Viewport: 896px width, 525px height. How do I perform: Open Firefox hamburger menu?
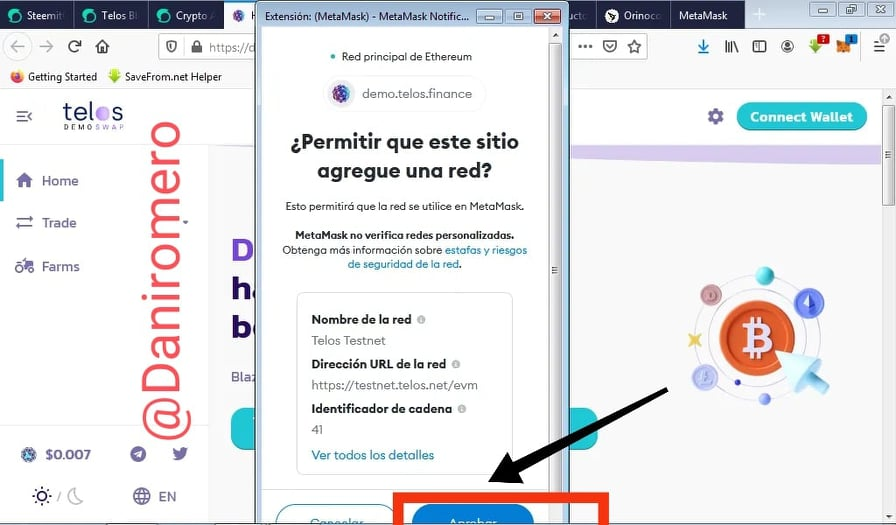point(881,45)
